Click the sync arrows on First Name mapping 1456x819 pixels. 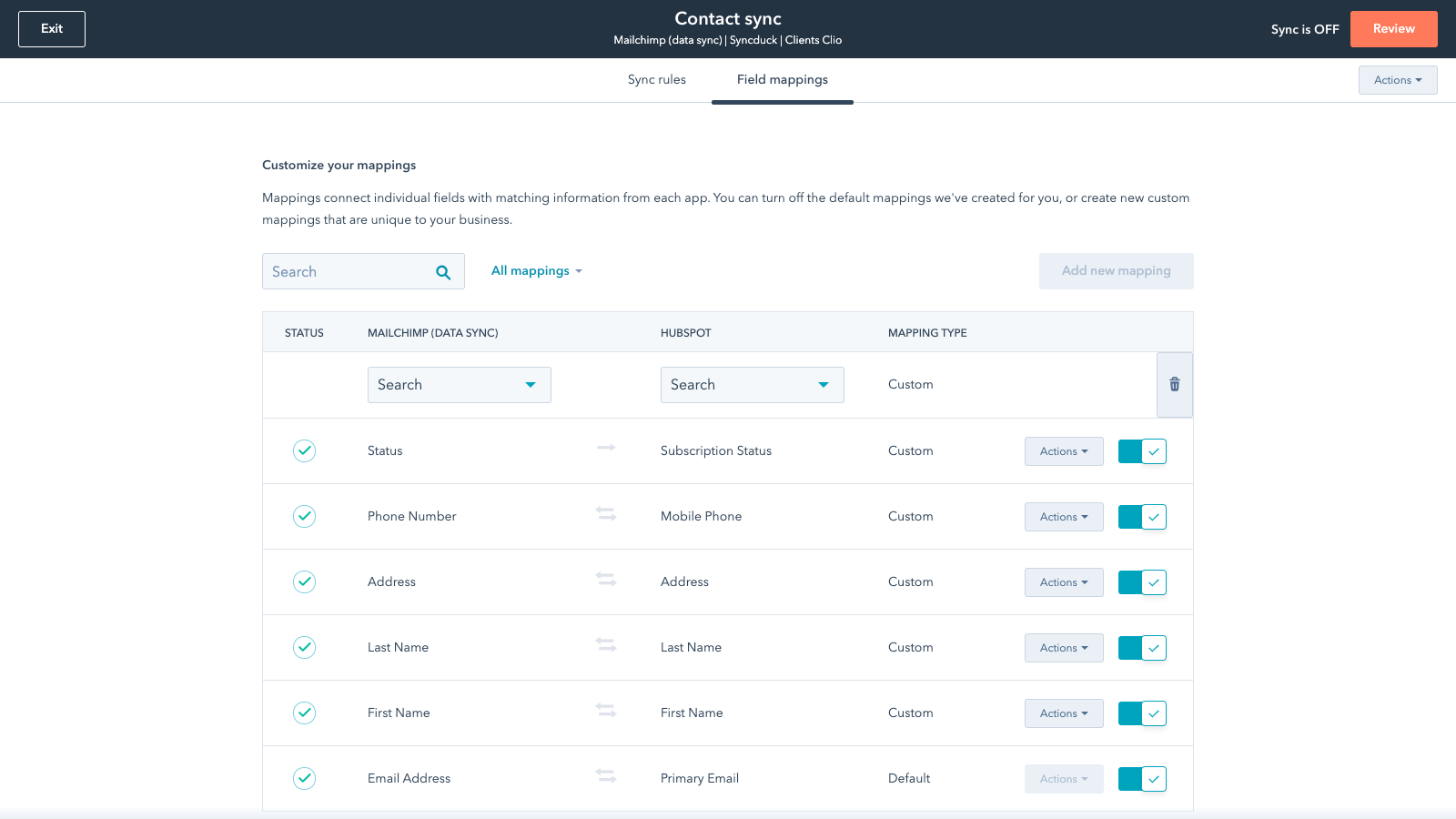coord(605,711)
